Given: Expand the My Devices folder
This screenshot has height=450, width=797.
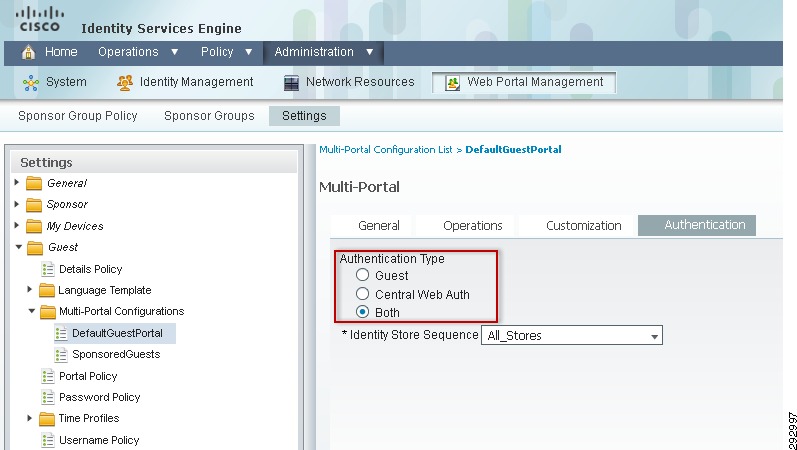Looking at the screenshot, I should [17, 225].
